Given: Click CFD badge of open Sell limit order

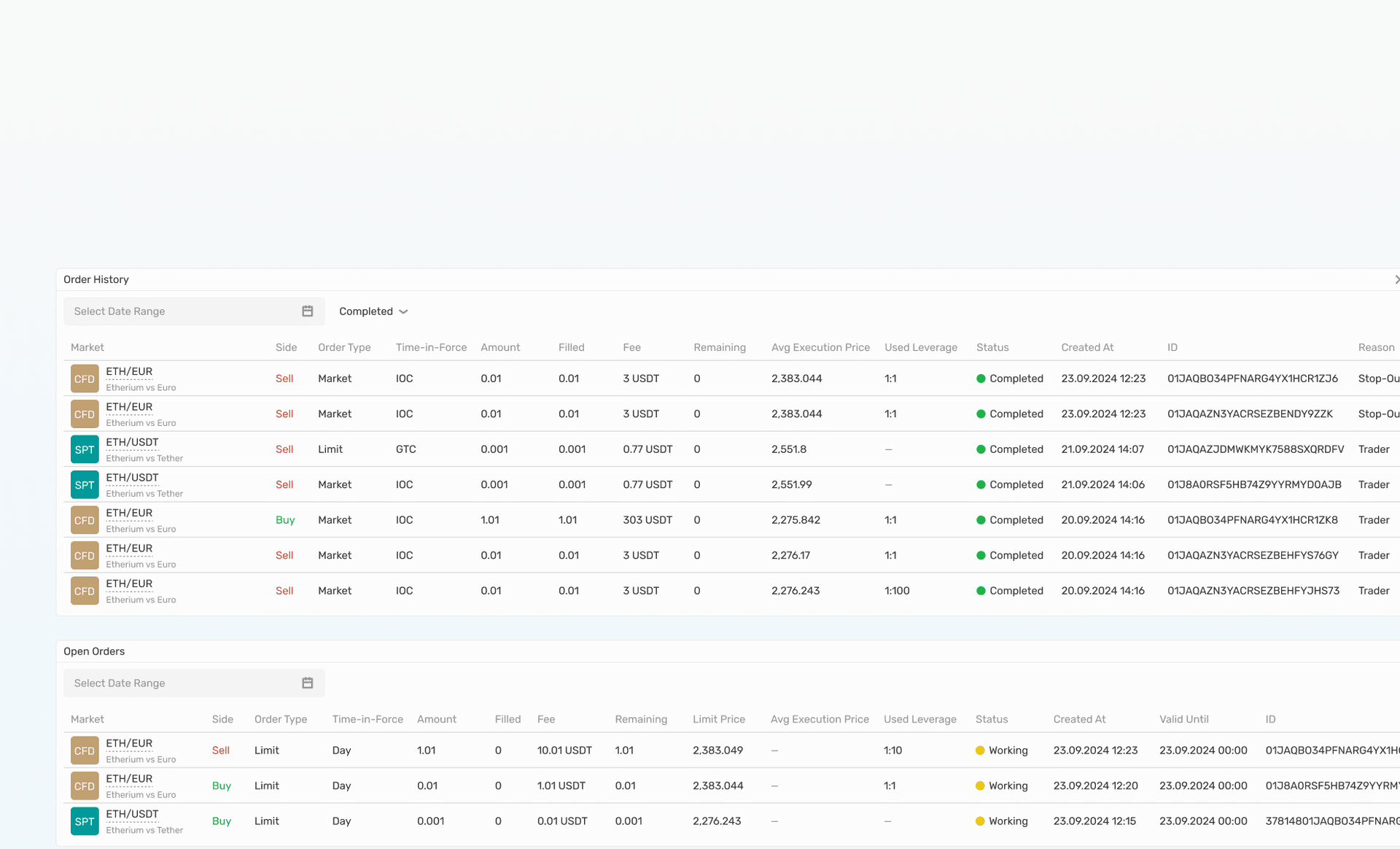Looking at the screenshot, I should (85, 751).
